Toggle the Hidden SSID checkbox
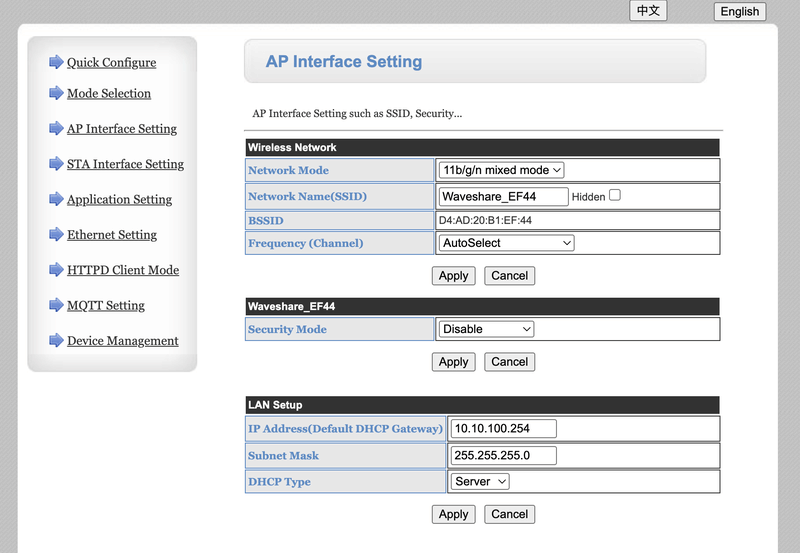The height and width of the screenshot is (553, 800). pos(615,195)
